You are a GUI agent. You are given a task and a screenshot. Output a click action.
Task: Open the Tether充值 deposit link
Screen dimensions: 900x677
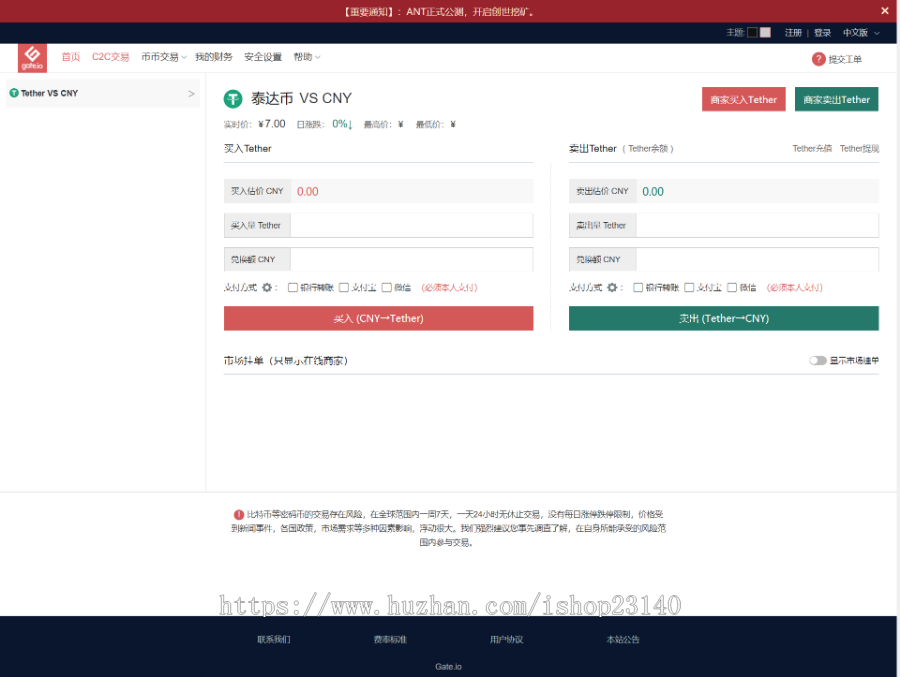(x=812, y=149)
